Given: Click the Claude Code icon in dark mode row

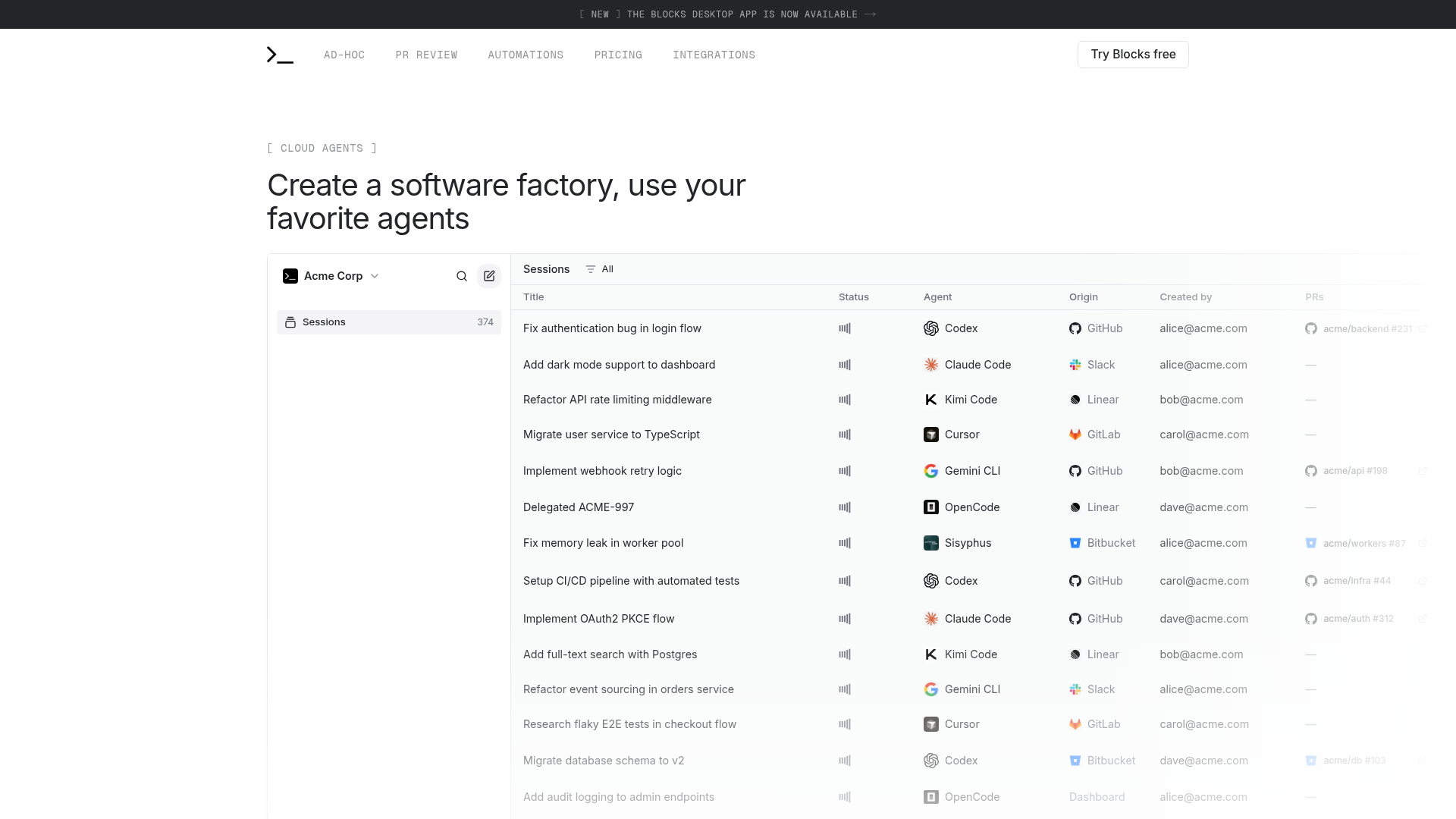Looking at the screenshot, I should (x=931, y=365).
